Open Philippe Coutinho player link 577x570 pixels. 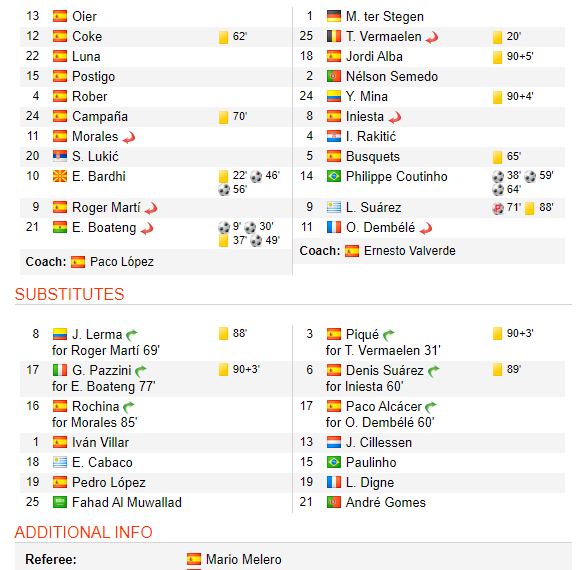coord(396,177)
